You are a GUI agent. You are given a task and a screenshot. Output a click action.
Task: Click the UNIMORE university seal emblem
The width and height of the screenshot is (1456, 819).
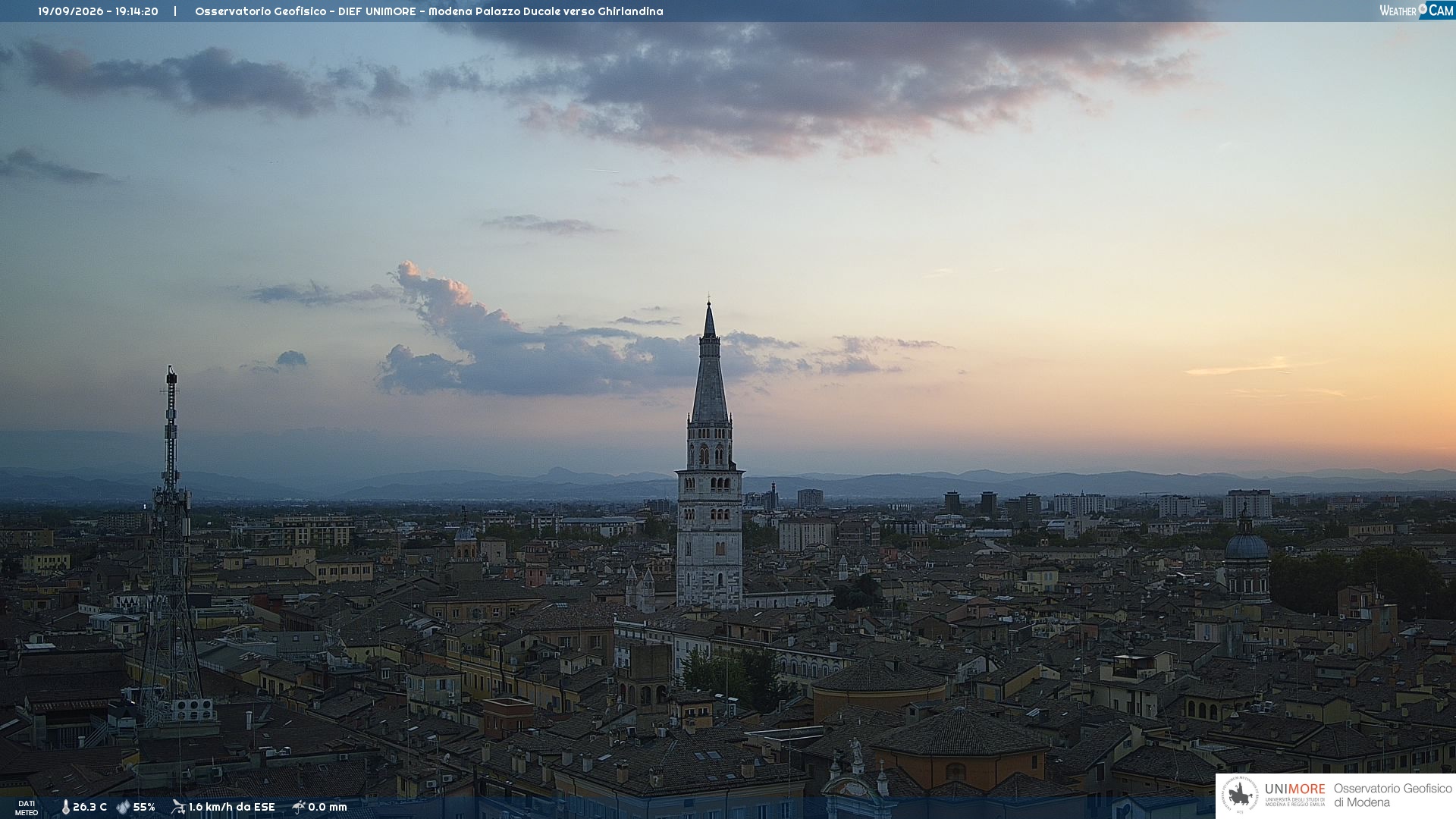pyautogui.click(x=1240, y=795)
